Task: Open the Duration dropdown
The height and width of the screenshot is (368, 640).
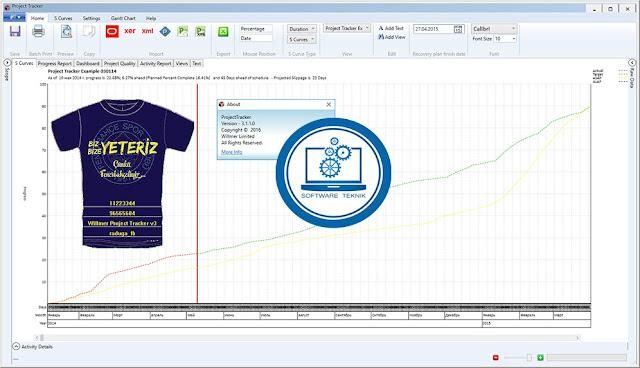Action: tap(302, 29)
